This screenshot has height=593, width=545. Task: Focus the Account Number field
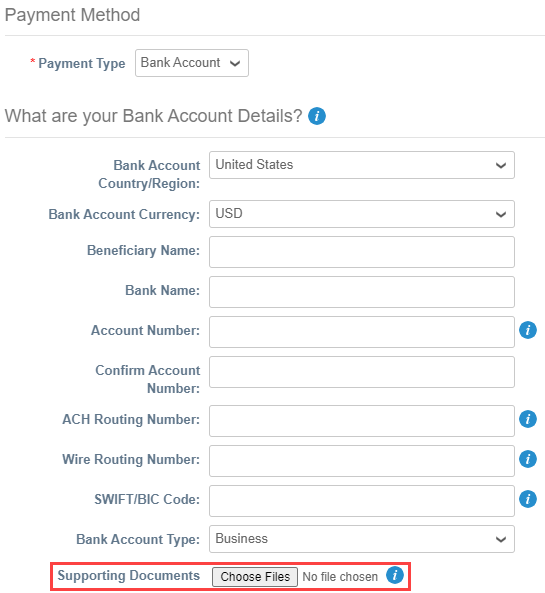[x=362, y=332]
